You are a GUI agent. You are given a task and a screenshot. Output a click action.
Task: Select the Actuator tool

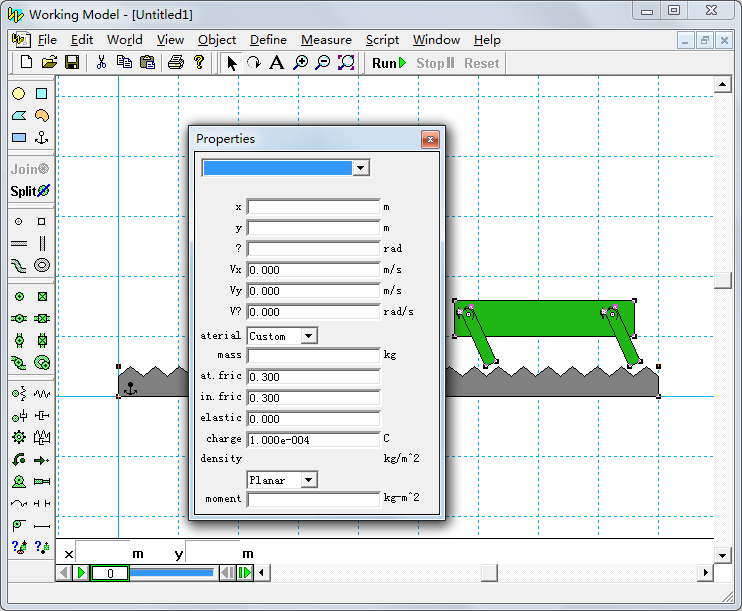(x=42, y=481)
